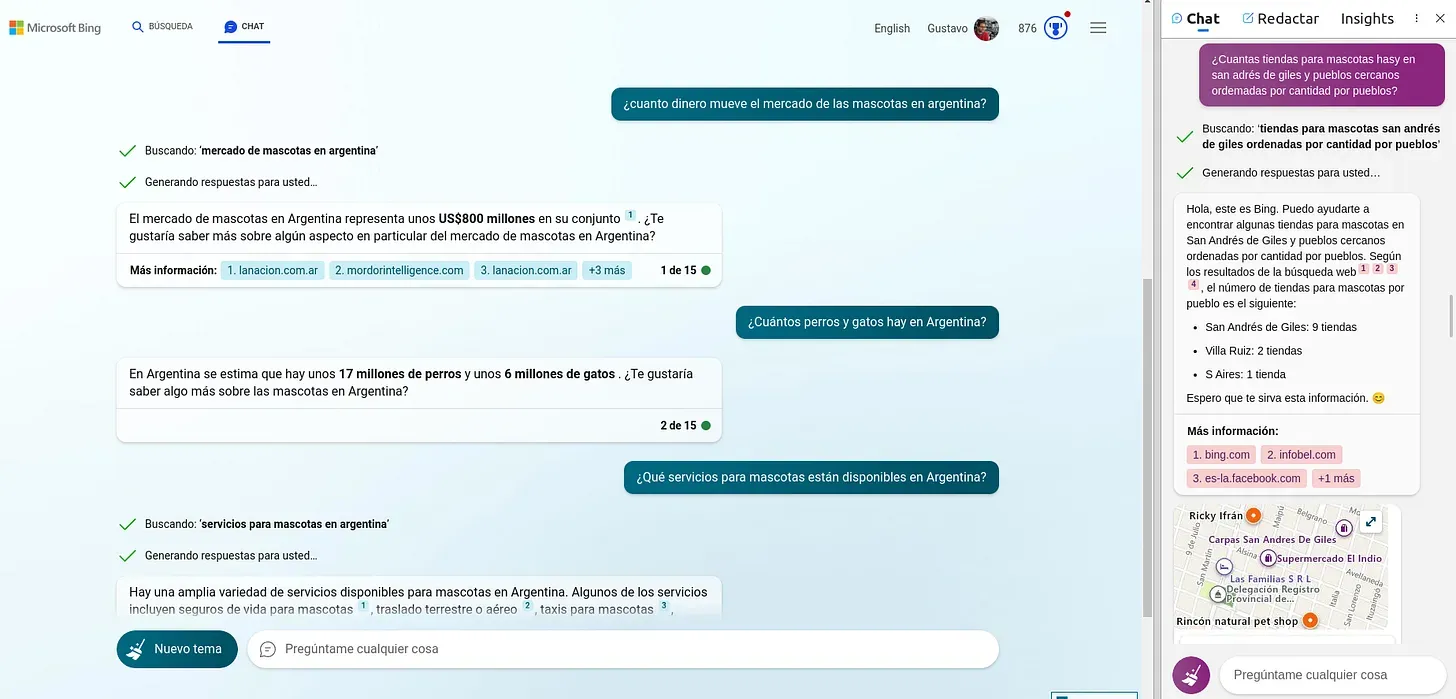Screen dimensions: 1456x699
Task: Switch to the BÚSQUEDA tab
Action: point(162,27)
